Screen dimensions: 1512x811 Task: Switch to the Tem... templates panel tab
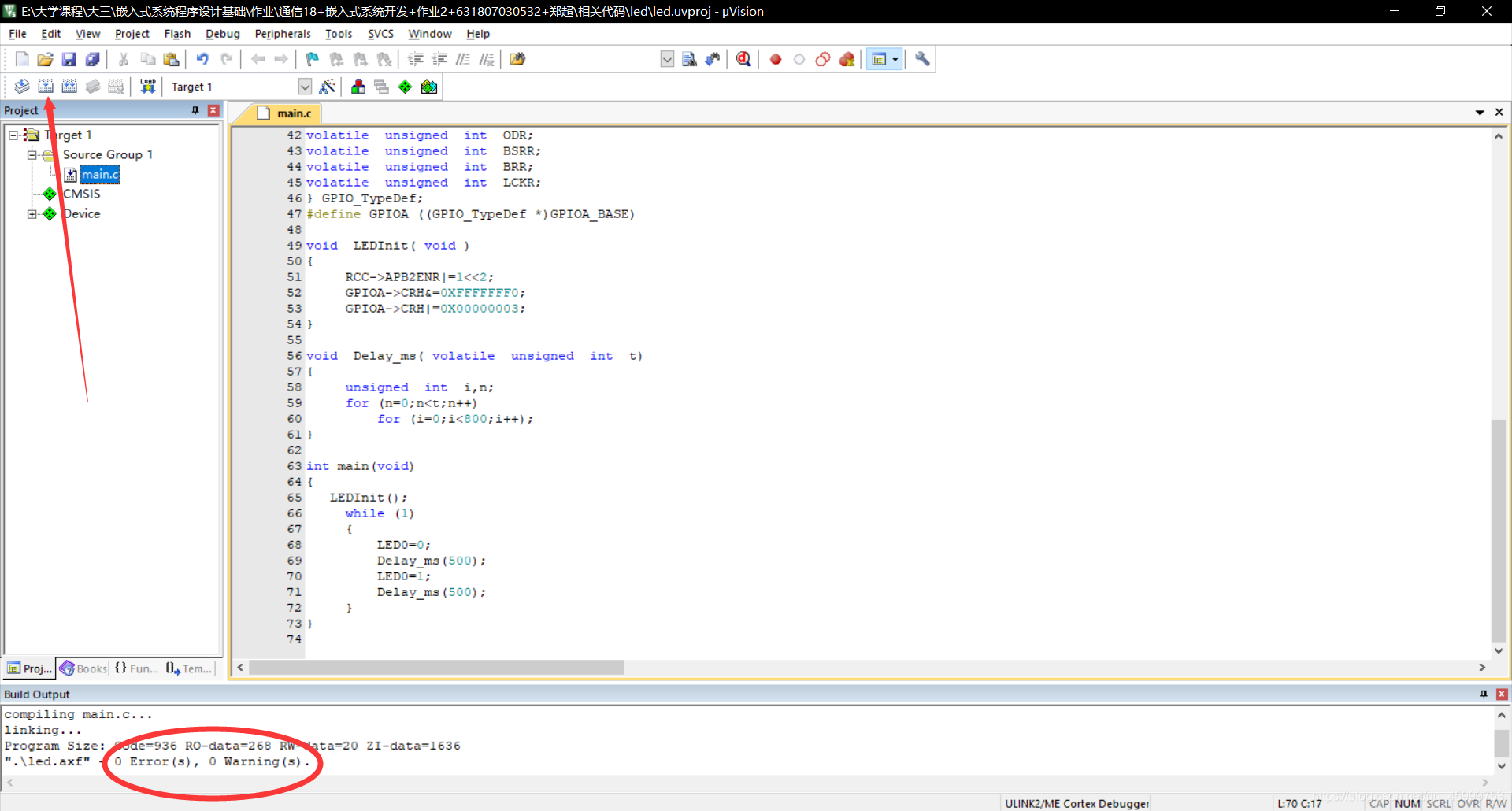pyautogui.click(x=188, y=668)
